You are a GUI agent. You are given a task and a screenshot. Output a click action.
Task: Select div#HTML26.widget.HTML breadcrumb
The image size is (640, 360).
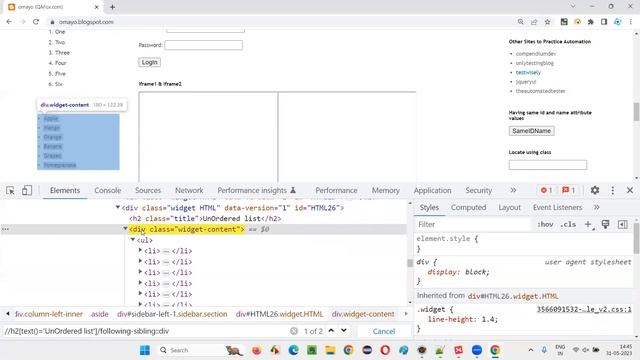click(x=279, y=314)
